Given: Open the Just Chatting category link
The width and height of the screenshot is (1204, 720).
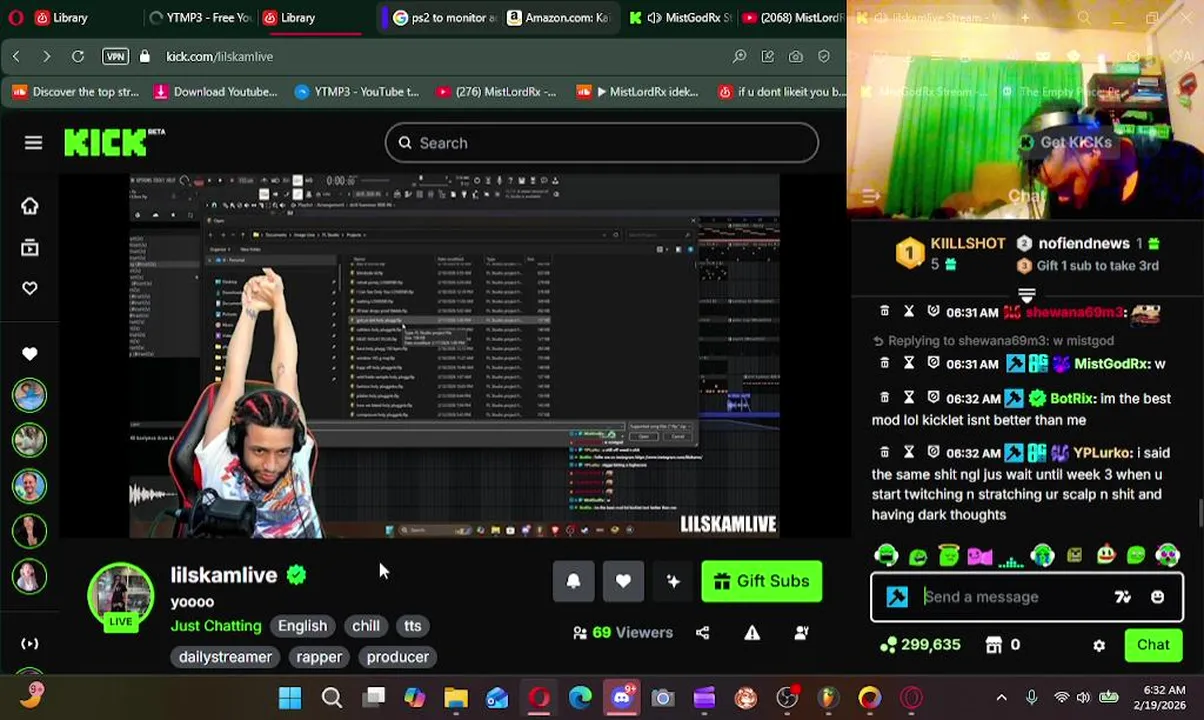Looking at the screenshot, I should 216,626.
